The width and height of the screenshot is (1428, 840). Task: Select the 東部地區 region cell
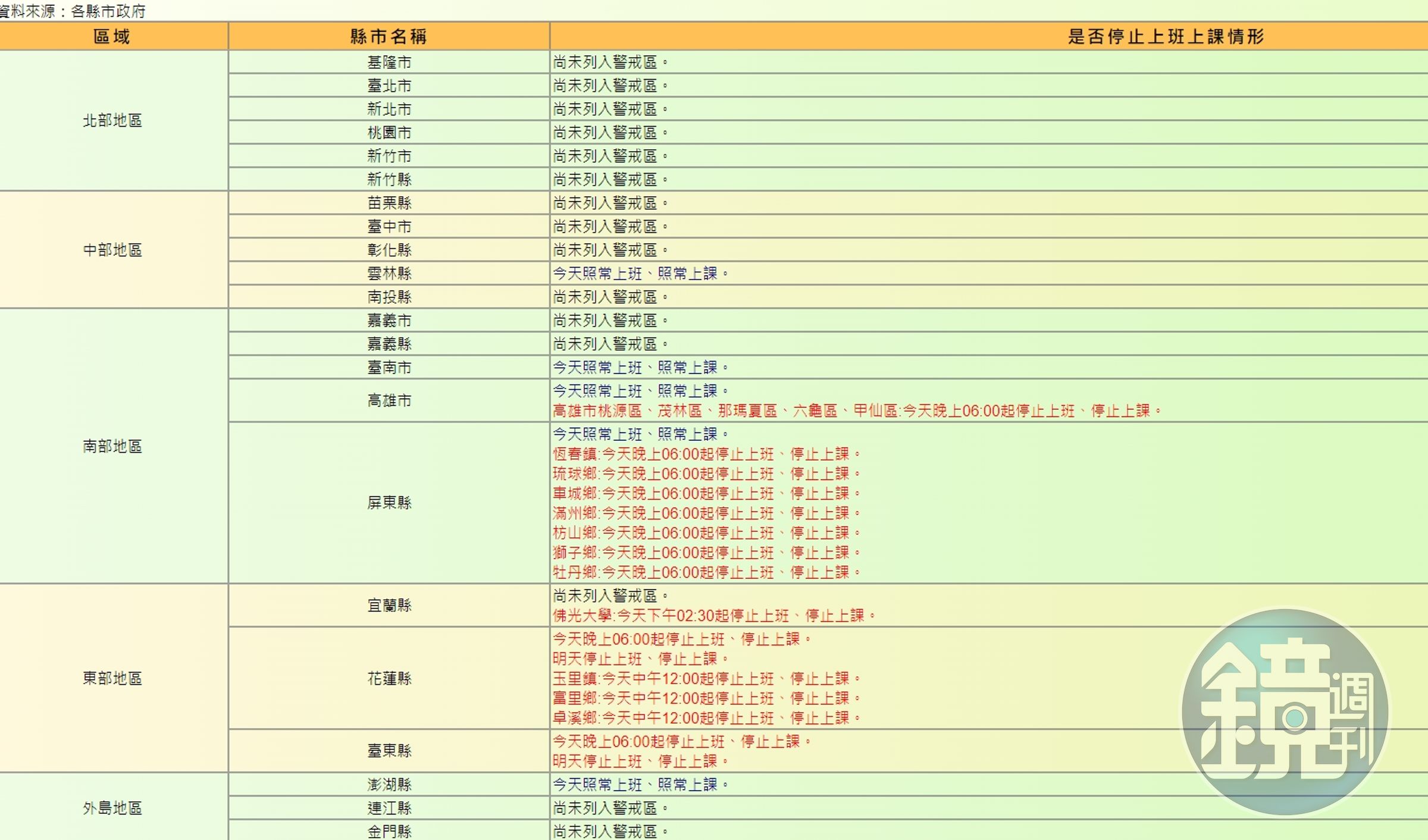click(x=112, y=678)
